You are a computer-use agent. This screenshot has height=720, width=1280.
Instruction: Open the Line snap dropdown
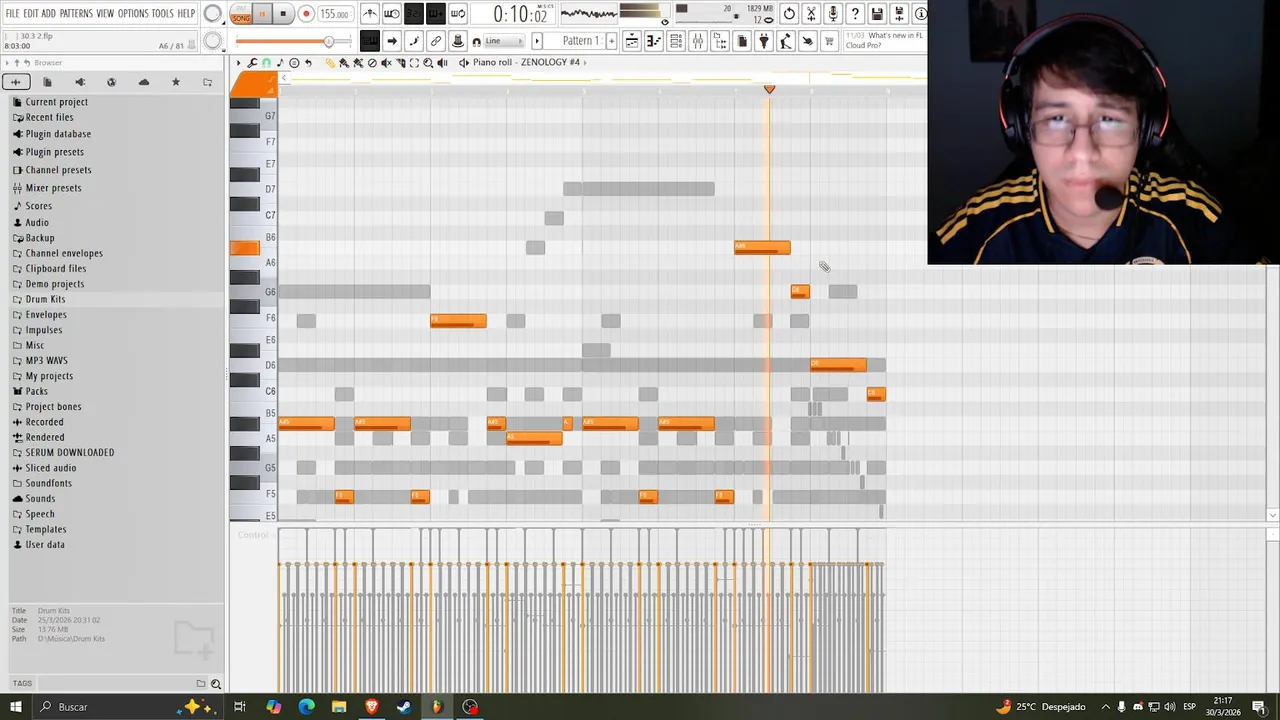pos(503,41)
